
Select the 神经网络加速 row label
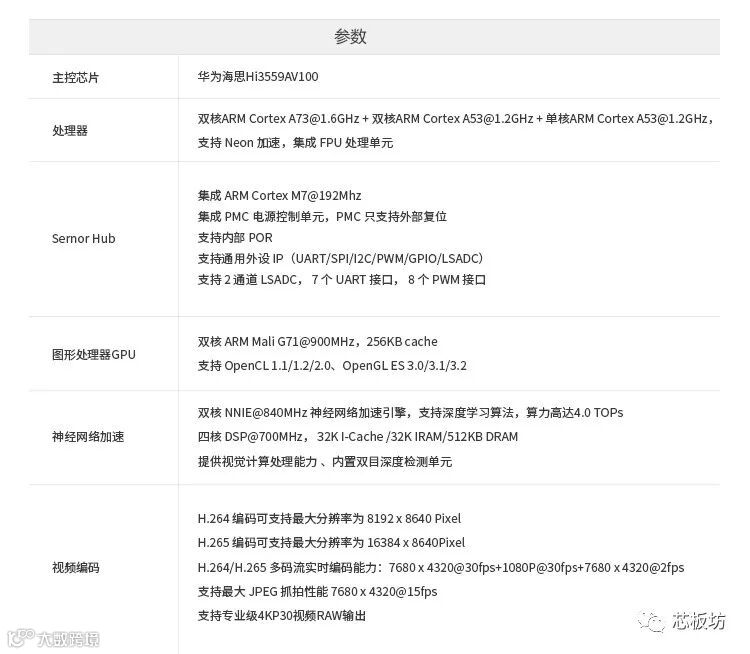[x=88, y=437]
